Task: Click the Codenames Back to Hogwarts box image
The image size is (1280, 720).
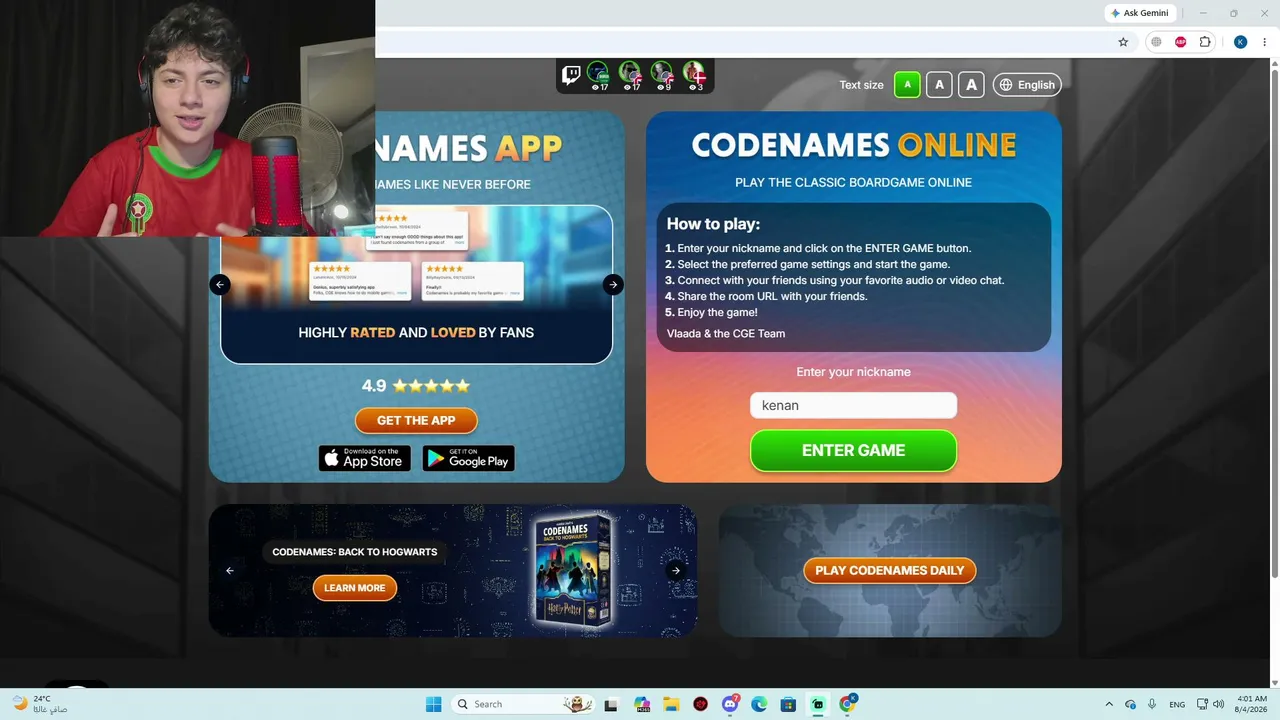Action: coord(573,571)
